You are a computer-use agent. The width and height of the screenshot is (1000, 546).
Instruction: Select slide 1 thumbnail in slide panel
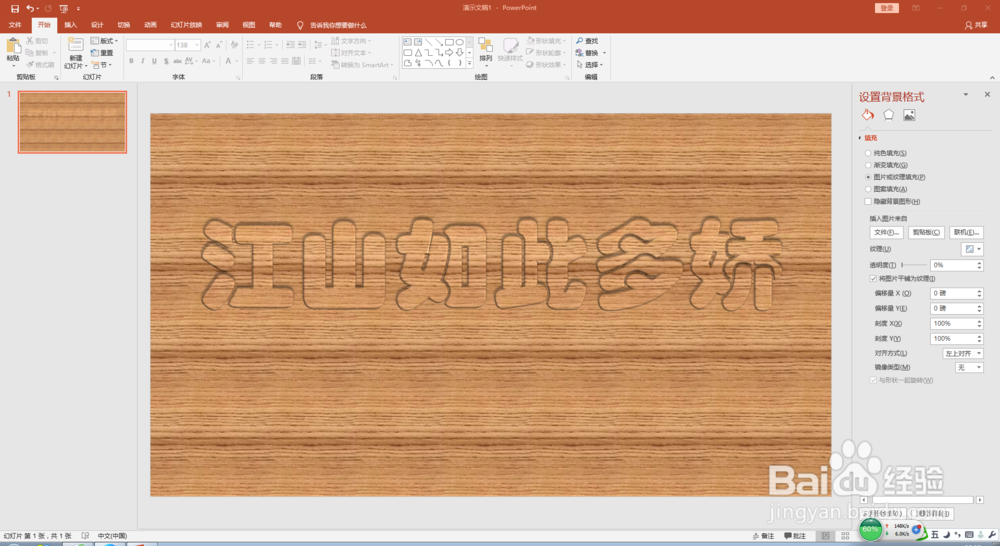(x=73, y=122)
